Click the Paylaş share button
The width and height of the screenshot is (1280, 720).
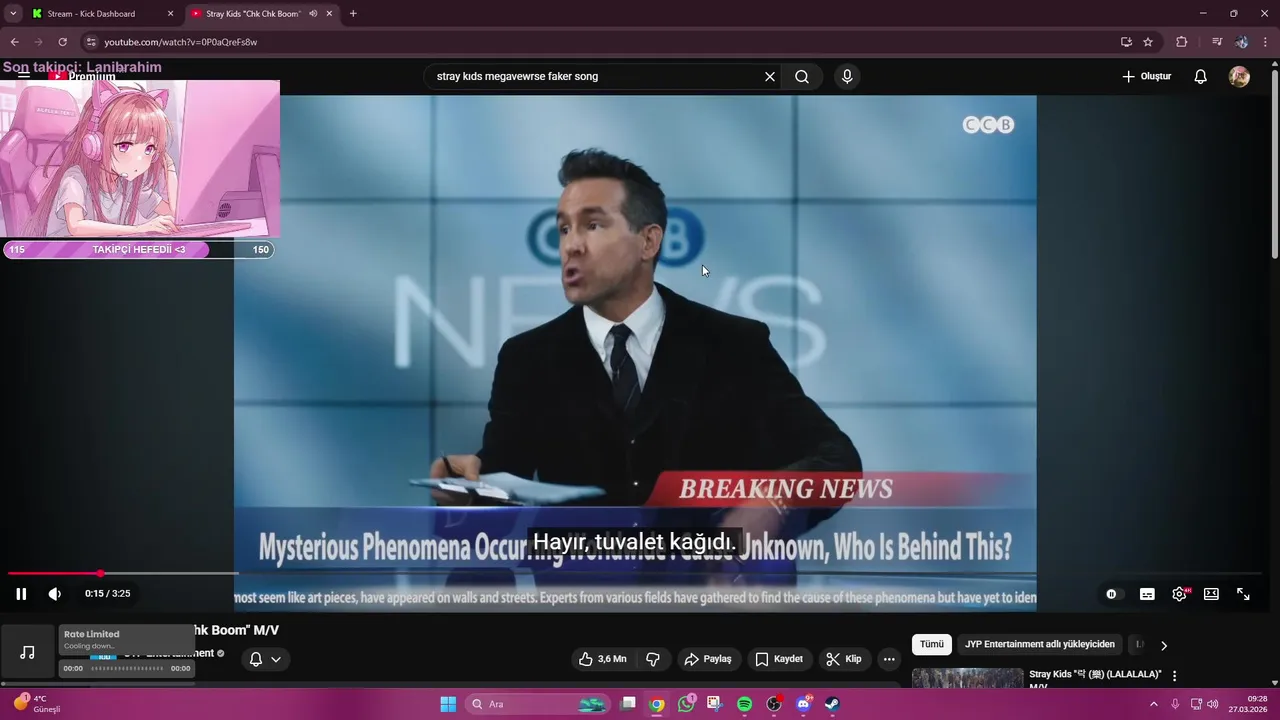pyautogui.click(x=708, y=659)
